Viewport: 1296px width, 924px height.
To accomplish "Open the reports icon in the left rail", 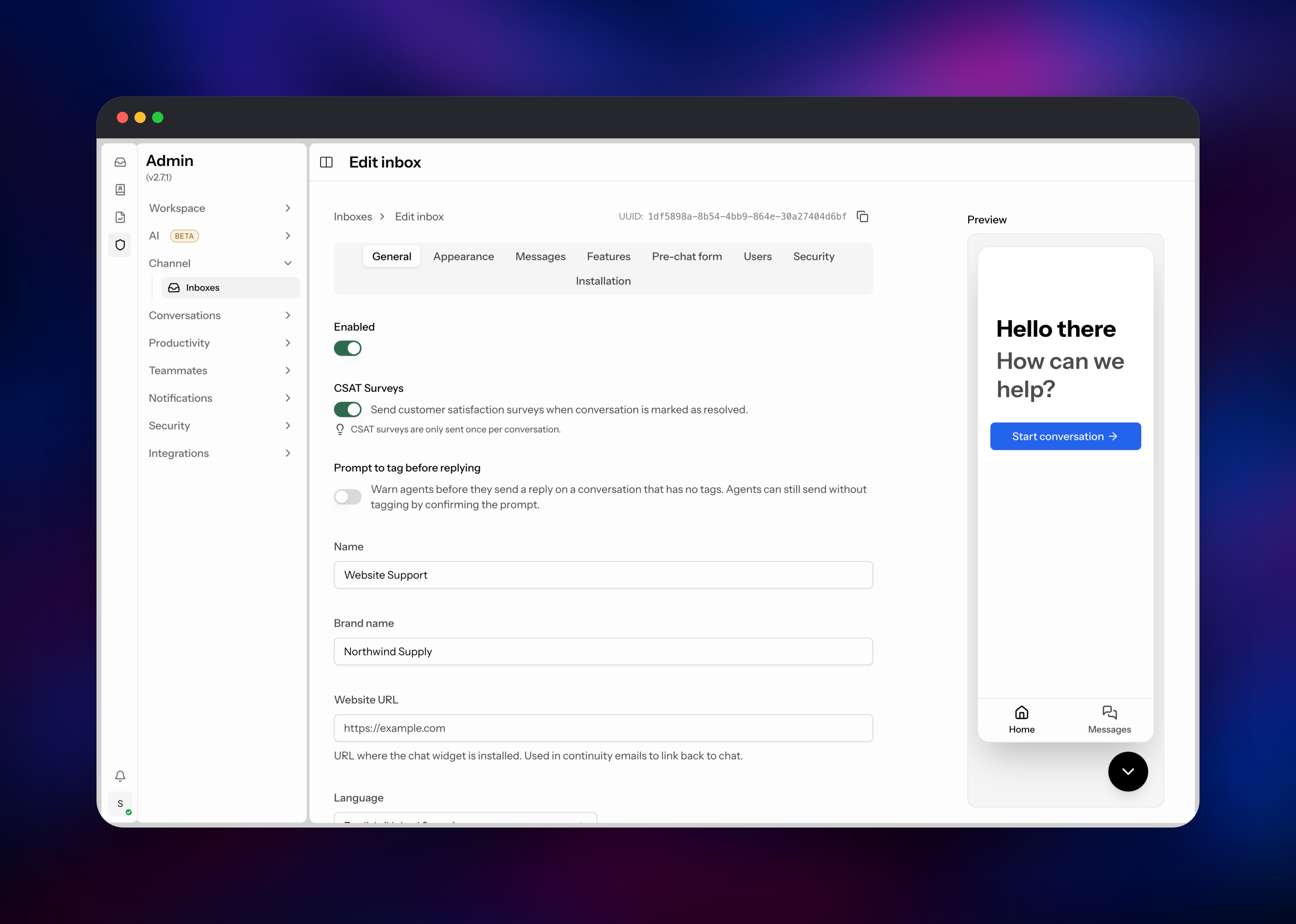I will click(x=120, y=217).
